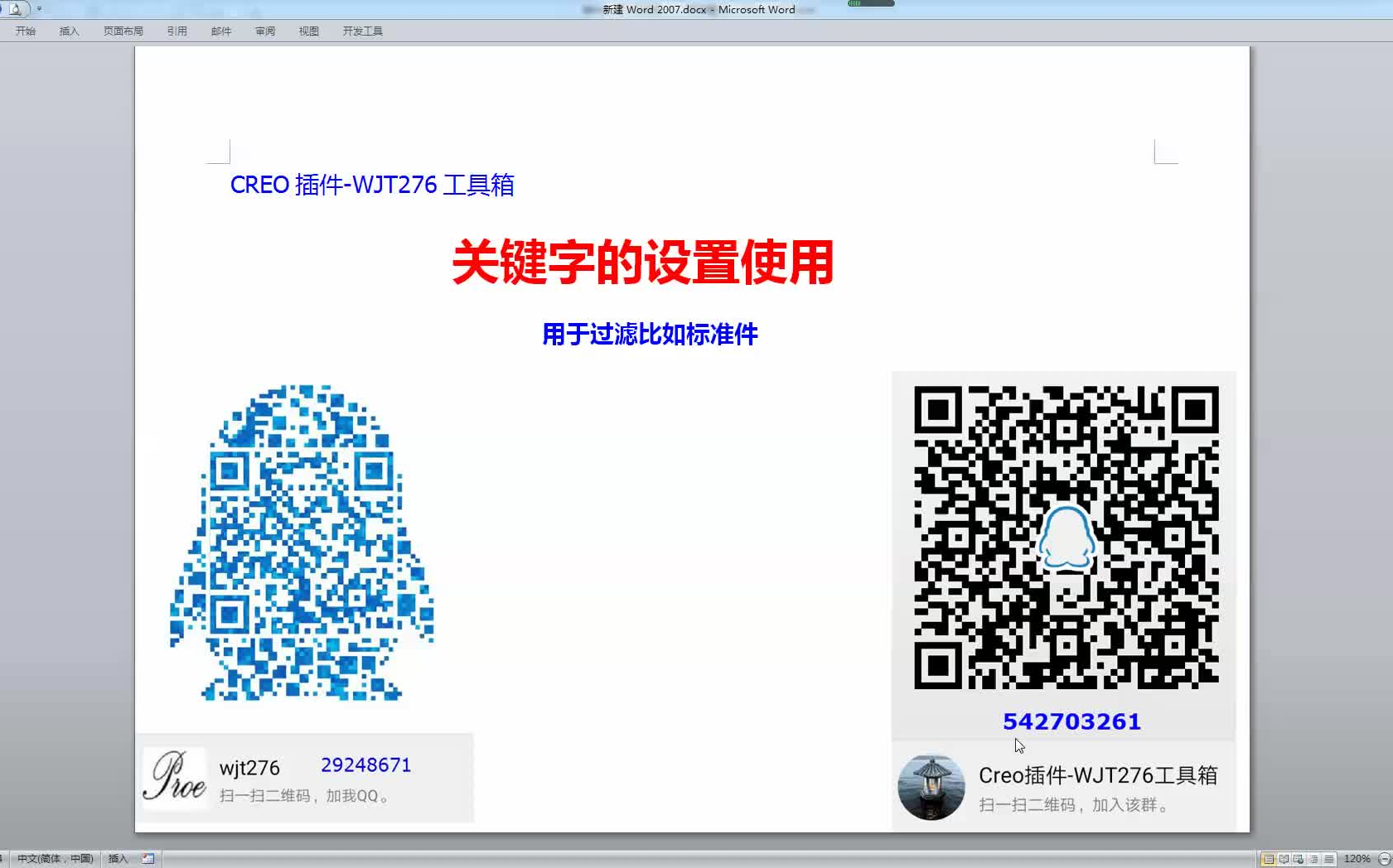This screenshot has height=868, width=1393.
Task: Click the print preview quick access icon
Action: tap(16, 9)
